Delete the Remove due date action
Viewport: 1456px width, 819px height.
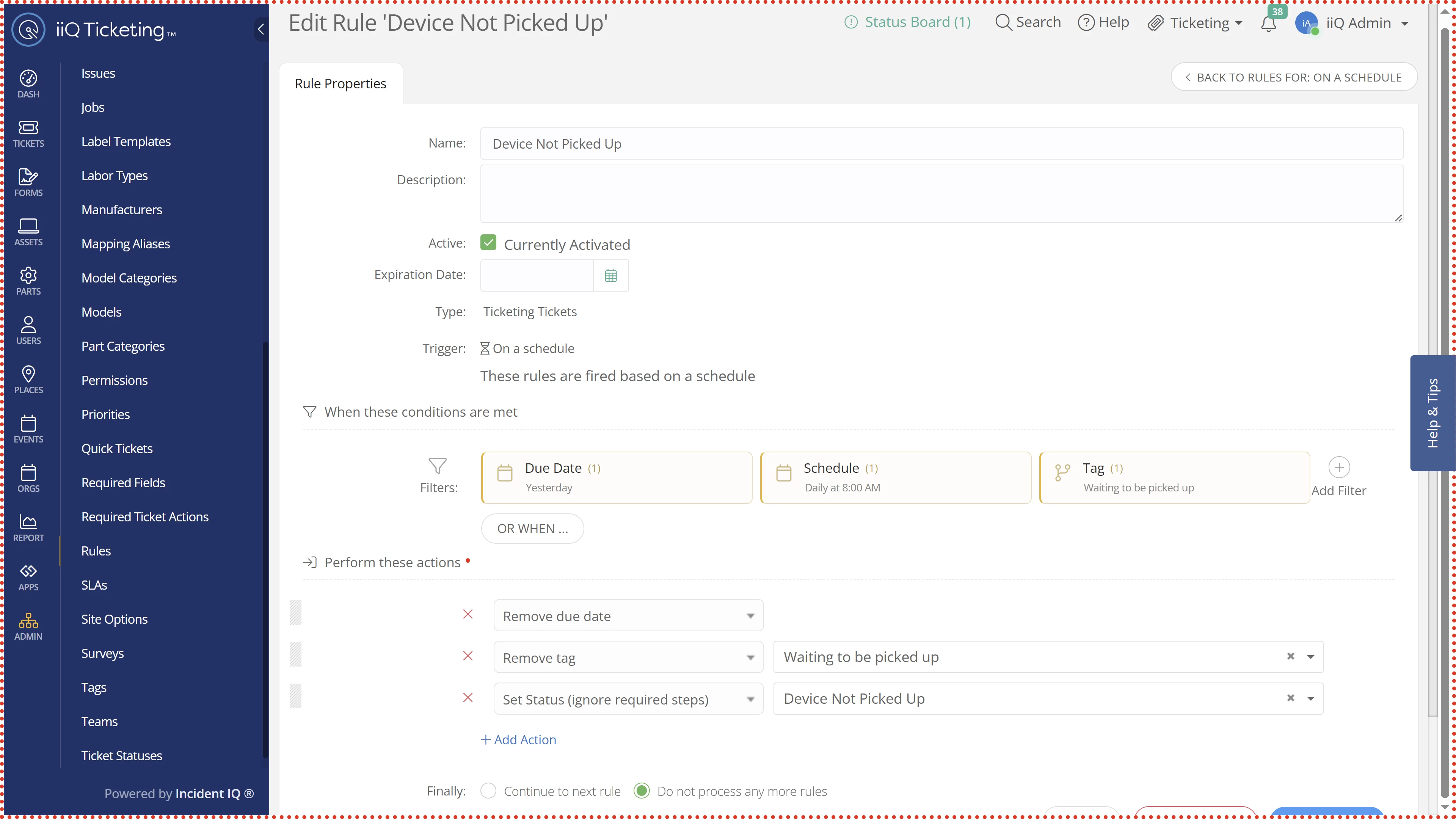tap(468, 614)
